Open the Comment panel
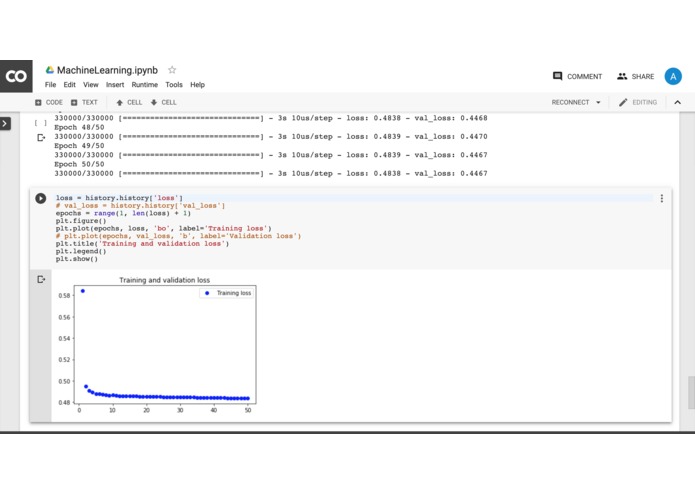This screenshot has width=695, height=494. (577, 76)
